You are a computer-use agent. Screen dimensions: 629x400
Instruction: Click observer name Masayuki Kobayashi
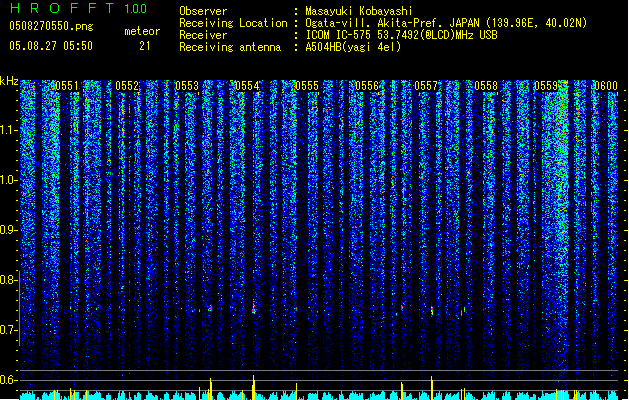pos(359,11)
